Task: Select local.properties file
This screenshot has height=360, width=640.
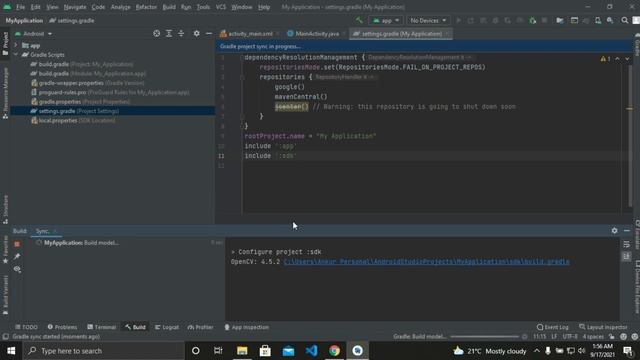Action: 73,120
